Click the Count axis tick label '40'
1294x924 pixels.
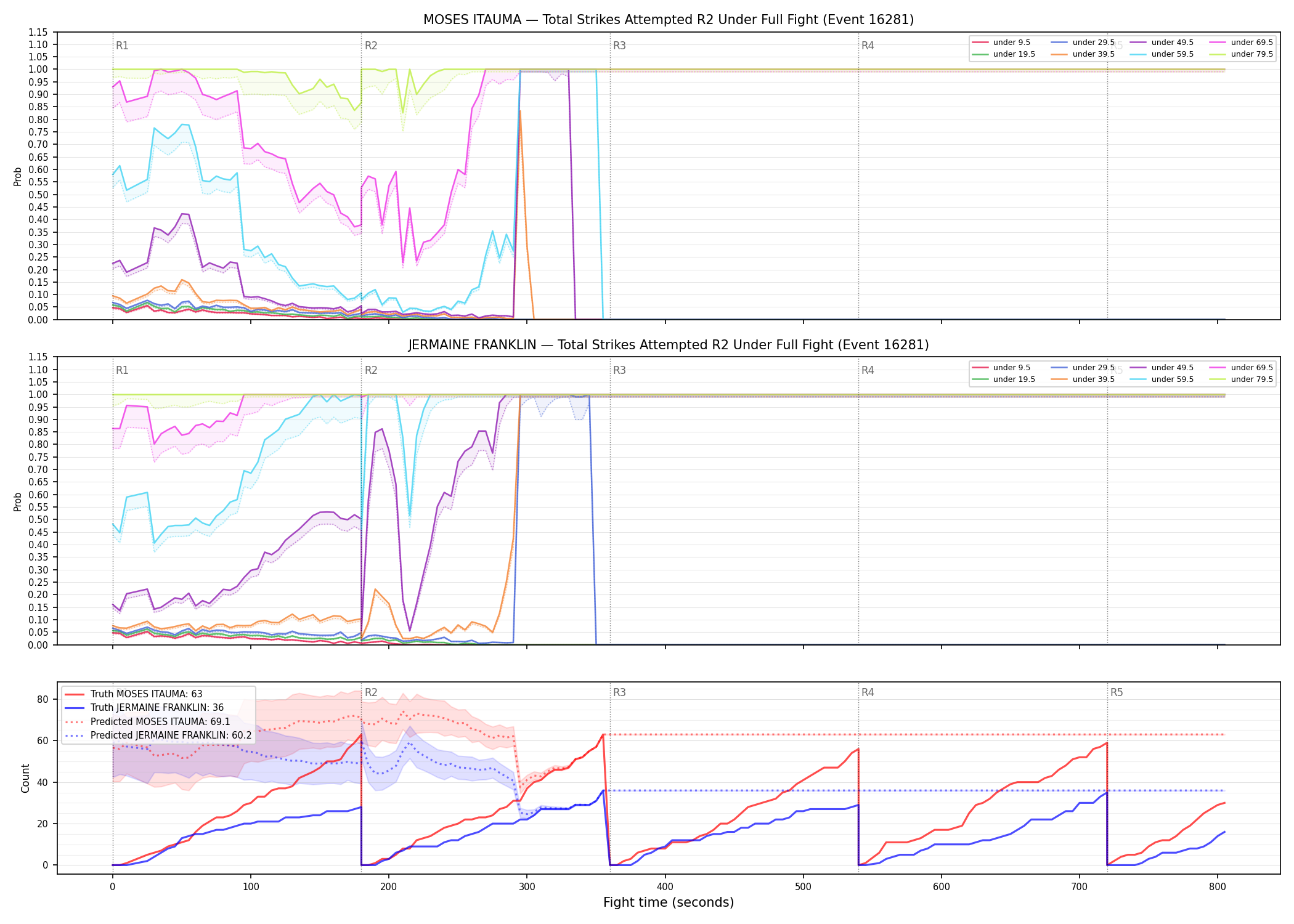click(x=43, y=782)
